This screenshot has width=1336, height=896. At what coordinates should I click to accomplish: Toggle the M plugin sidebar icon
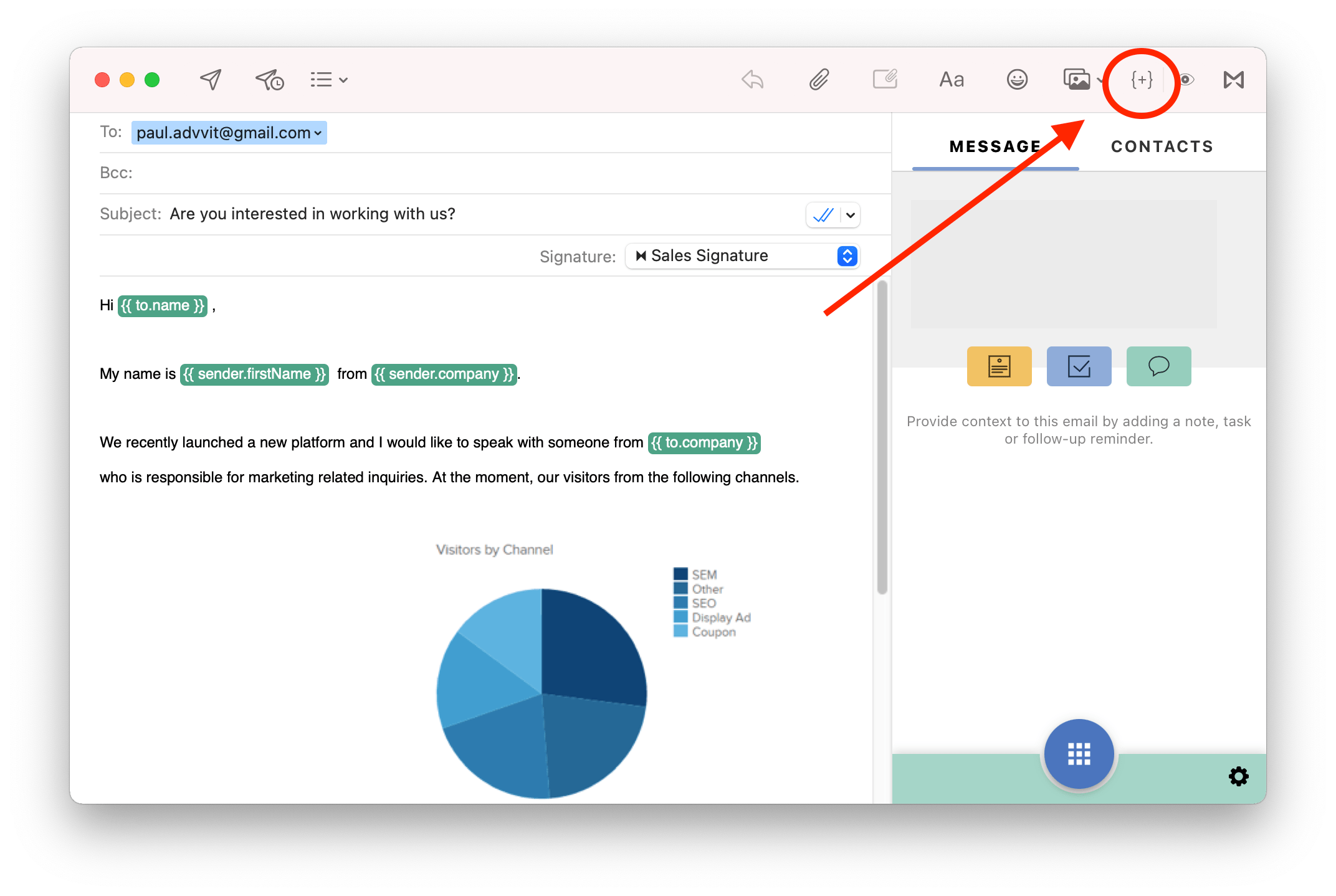point(1233,80)
